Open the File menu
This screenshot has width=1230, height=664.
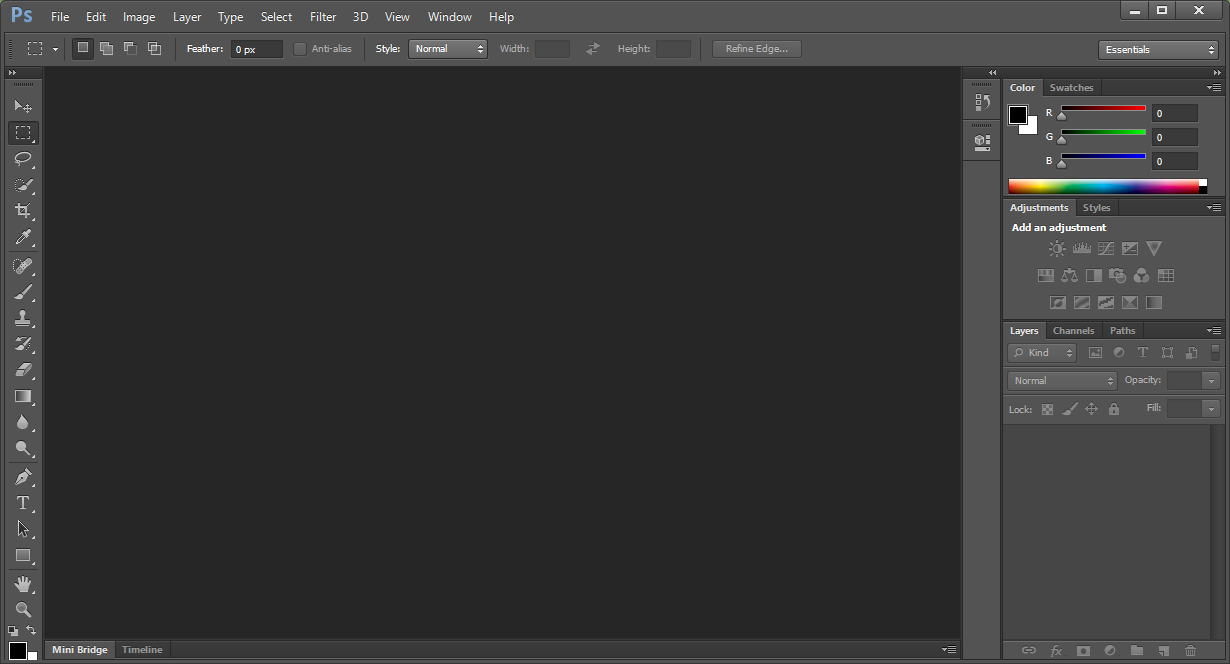60,17
